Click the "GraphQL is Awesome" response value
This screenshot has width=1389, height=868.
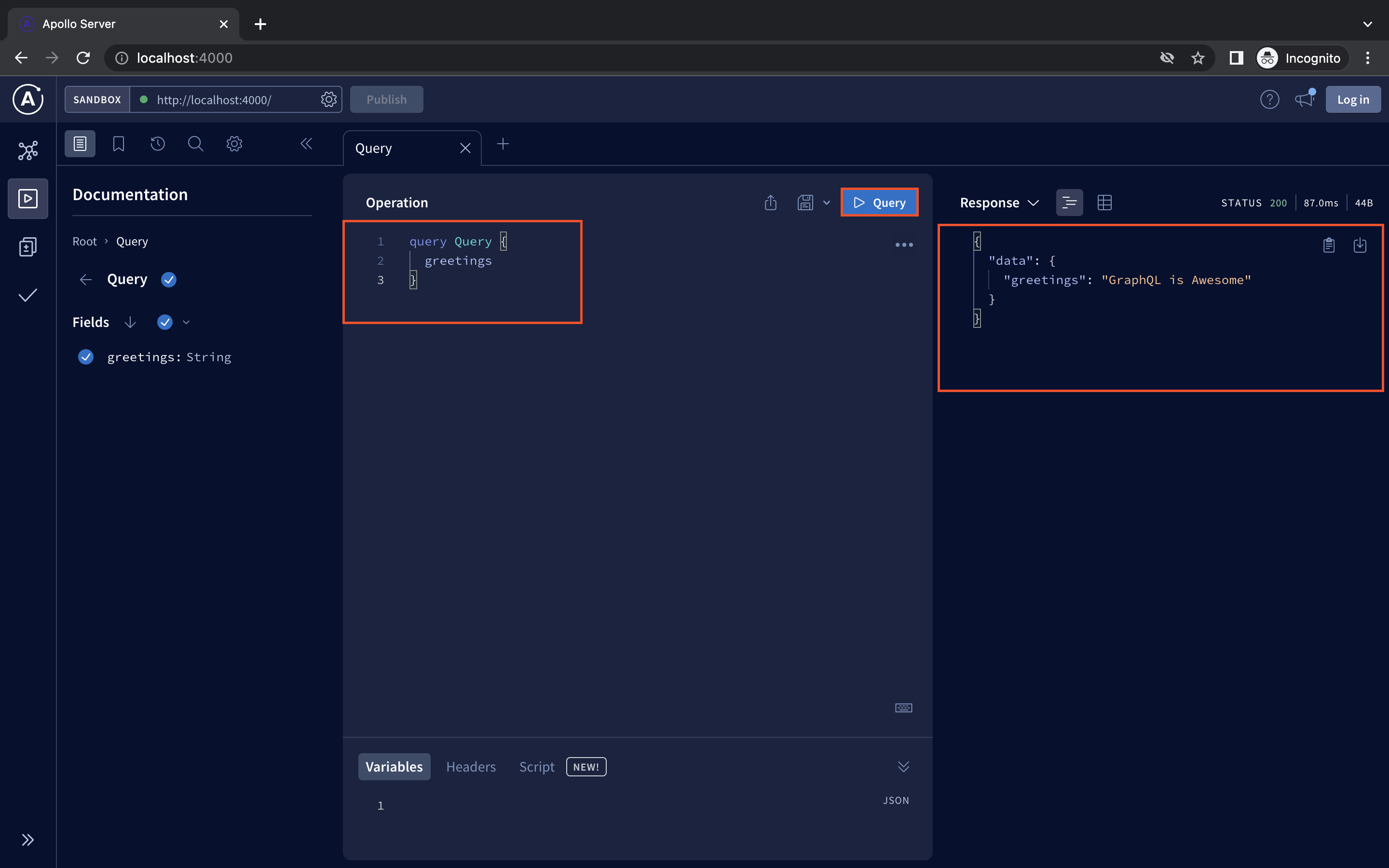coord(1176,280)
